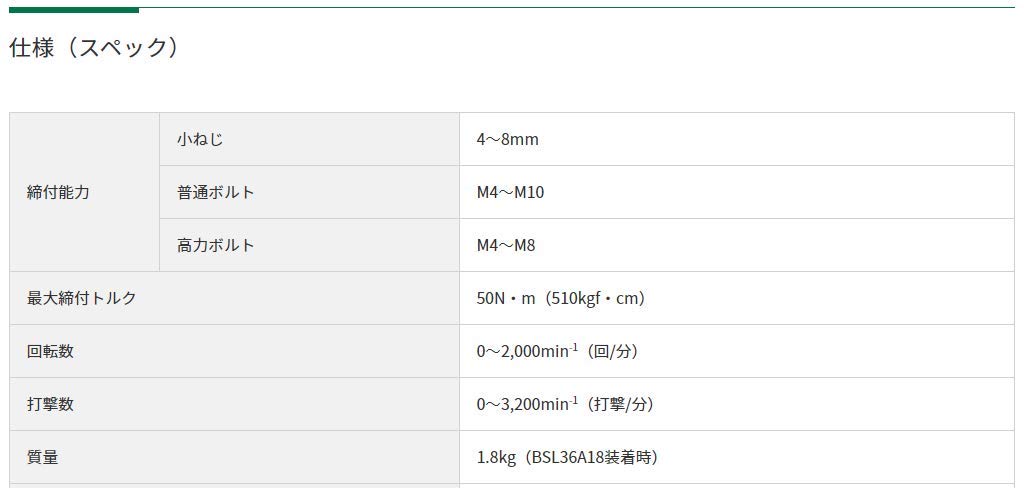Image resolution: width=1024 pixels, height=488 pixels.
Task: Click the 普通ボルト label cell
Action: click(310, 192)
